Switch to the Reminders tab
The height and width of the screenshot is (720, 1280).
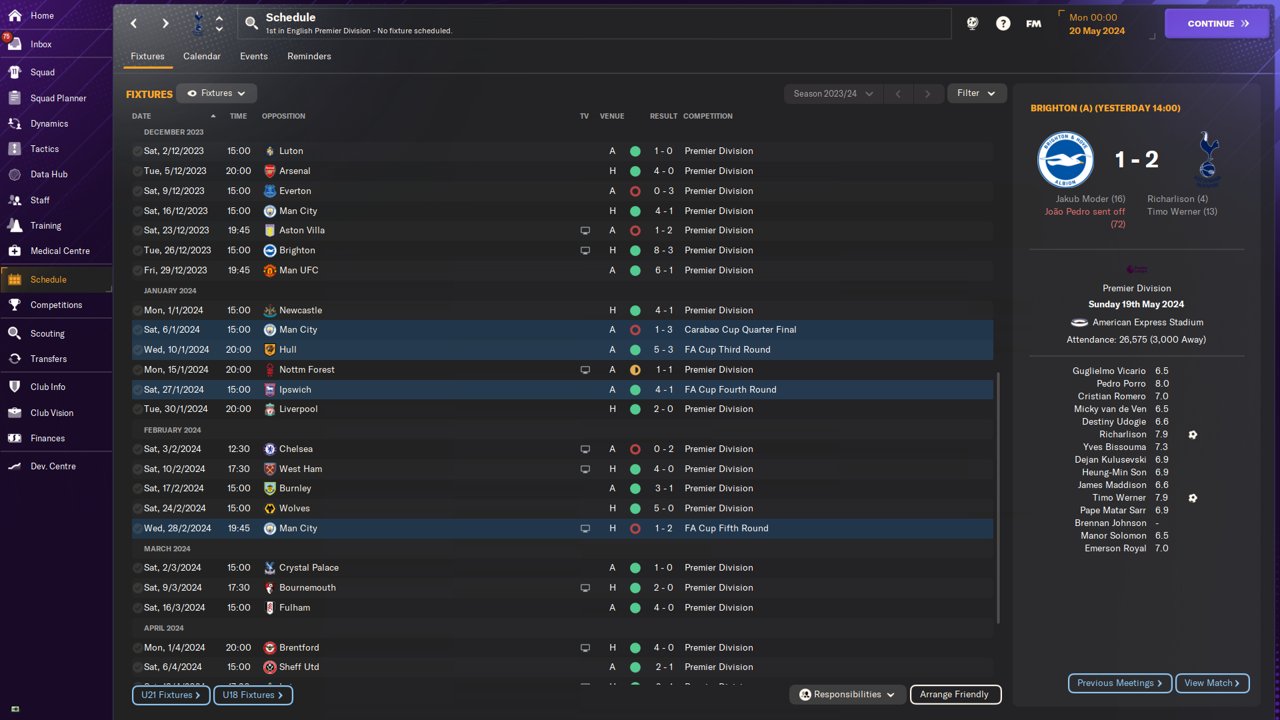(x=309, y=56)
